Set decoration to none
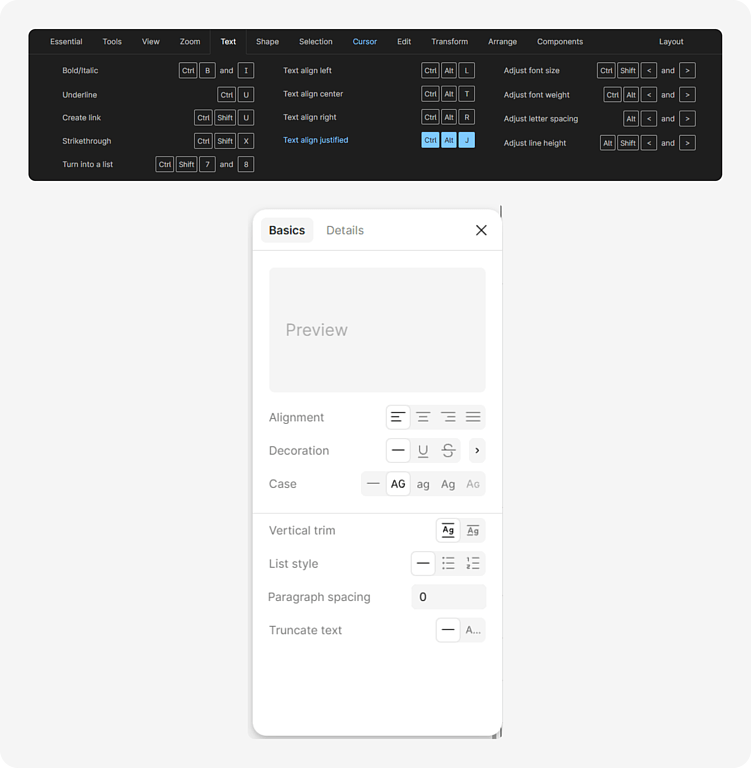This screenshot has width=751, height=768. coord(398,450)
